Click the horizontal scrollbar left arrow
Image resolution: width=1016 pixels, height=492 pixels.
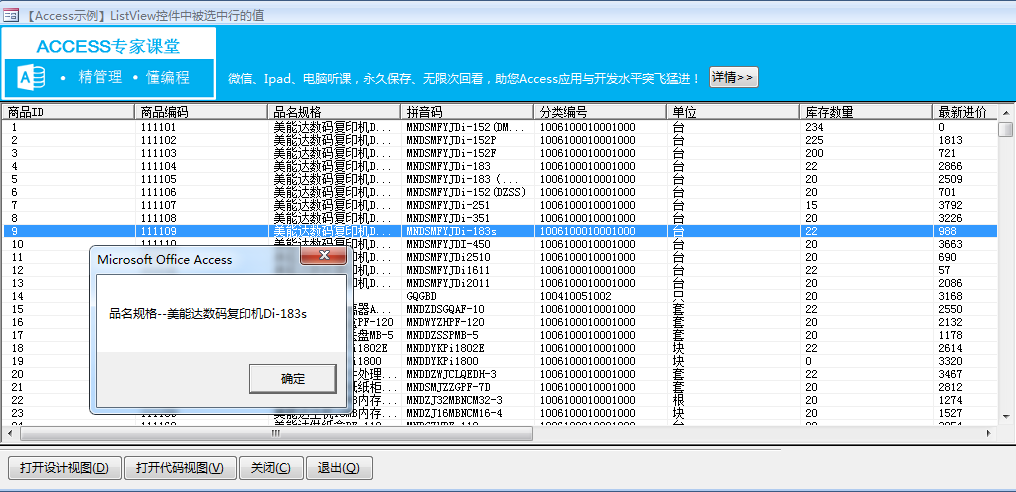[x=10, y=433]
